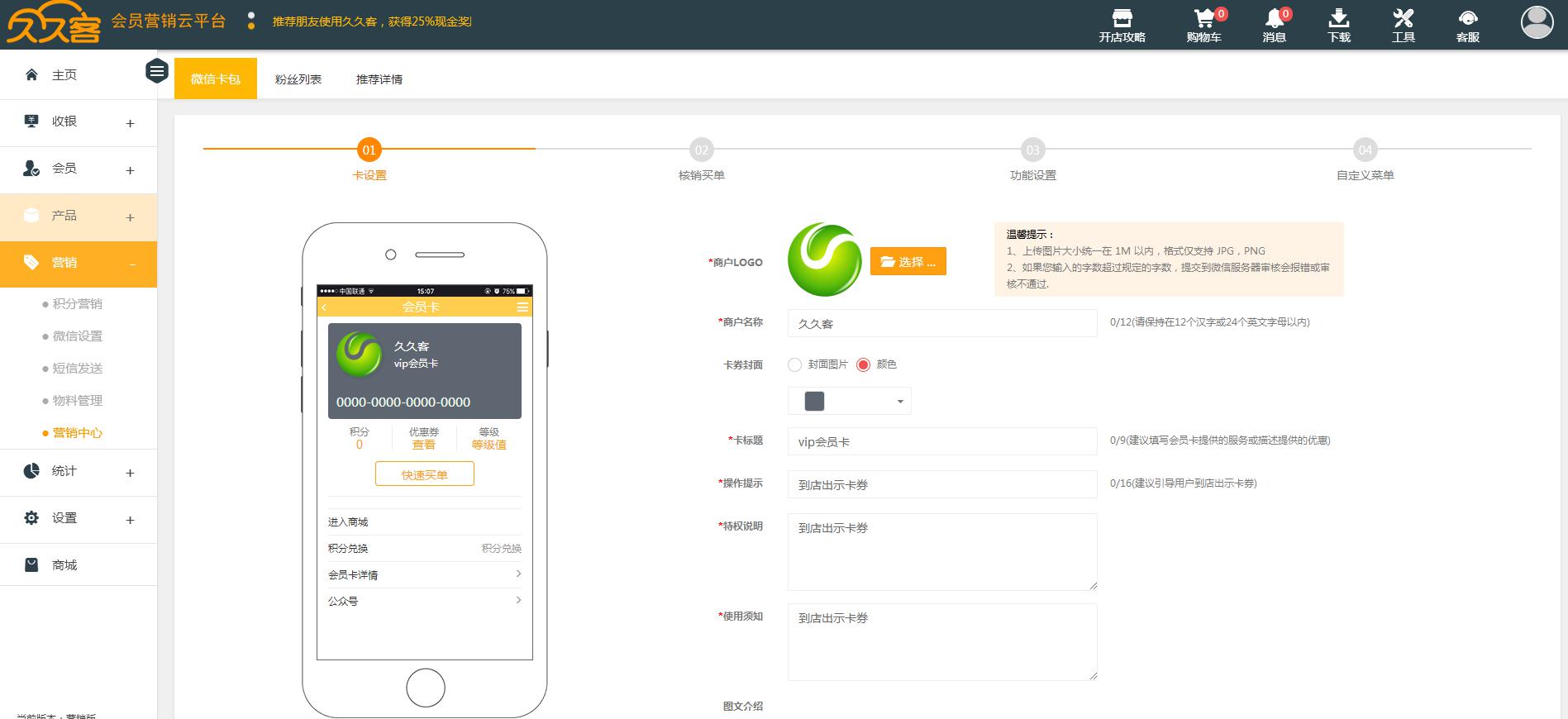
Task: Click 积分兑换 row in phone preview
Action: pyautogui.click(x=425, y=548)
